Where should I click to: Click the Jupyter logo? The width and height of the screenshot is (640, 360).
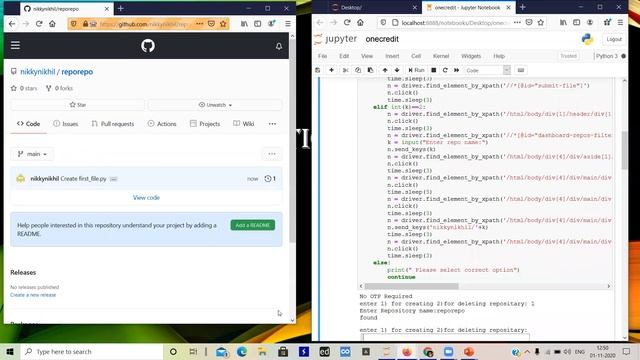(x=336, y=39)
